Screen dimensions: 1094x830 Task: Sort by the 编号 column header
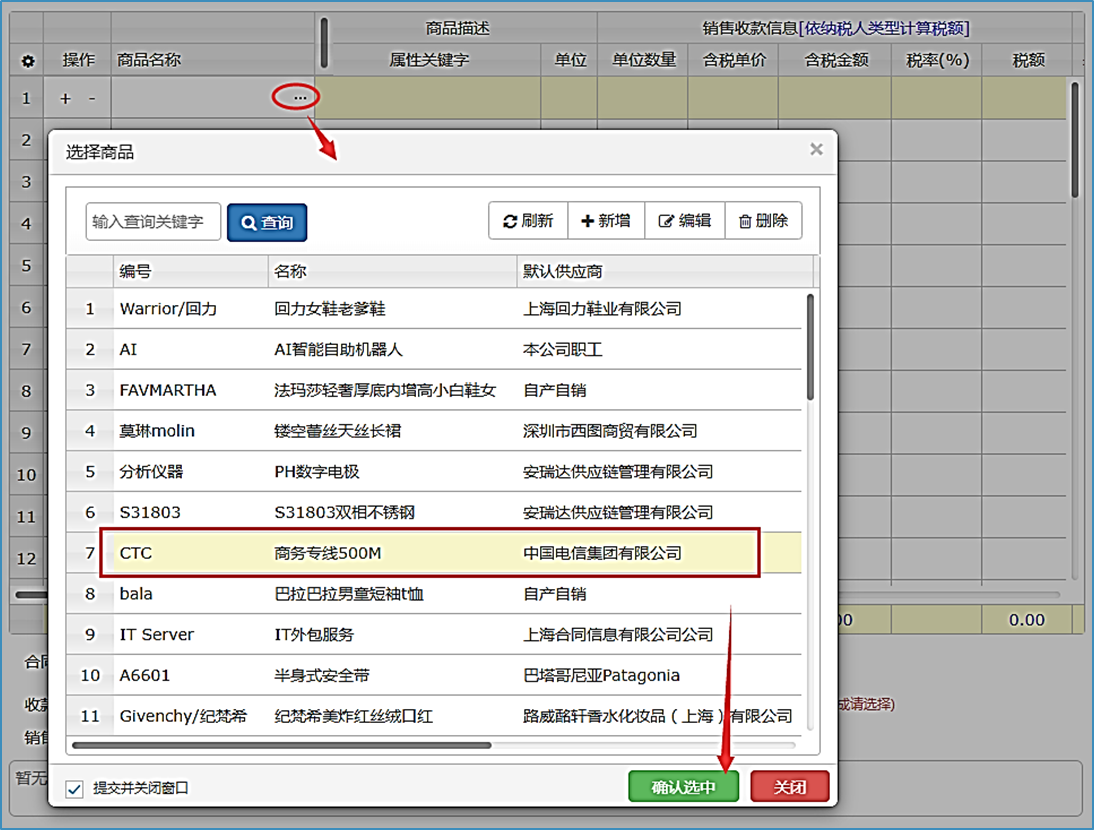click(x=190, y=271)
